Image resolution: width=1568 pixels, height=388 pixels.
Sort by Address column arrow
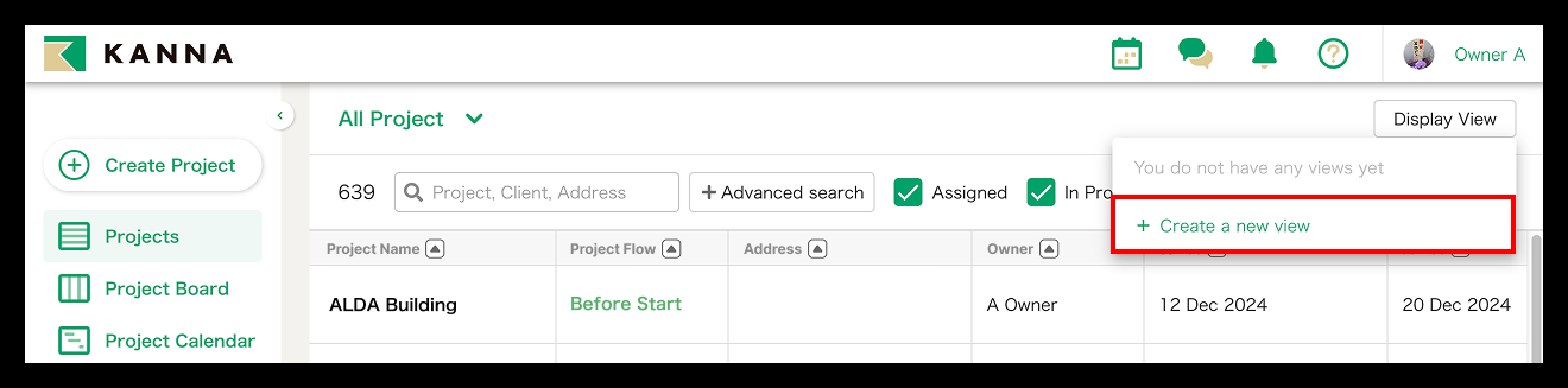817,249
